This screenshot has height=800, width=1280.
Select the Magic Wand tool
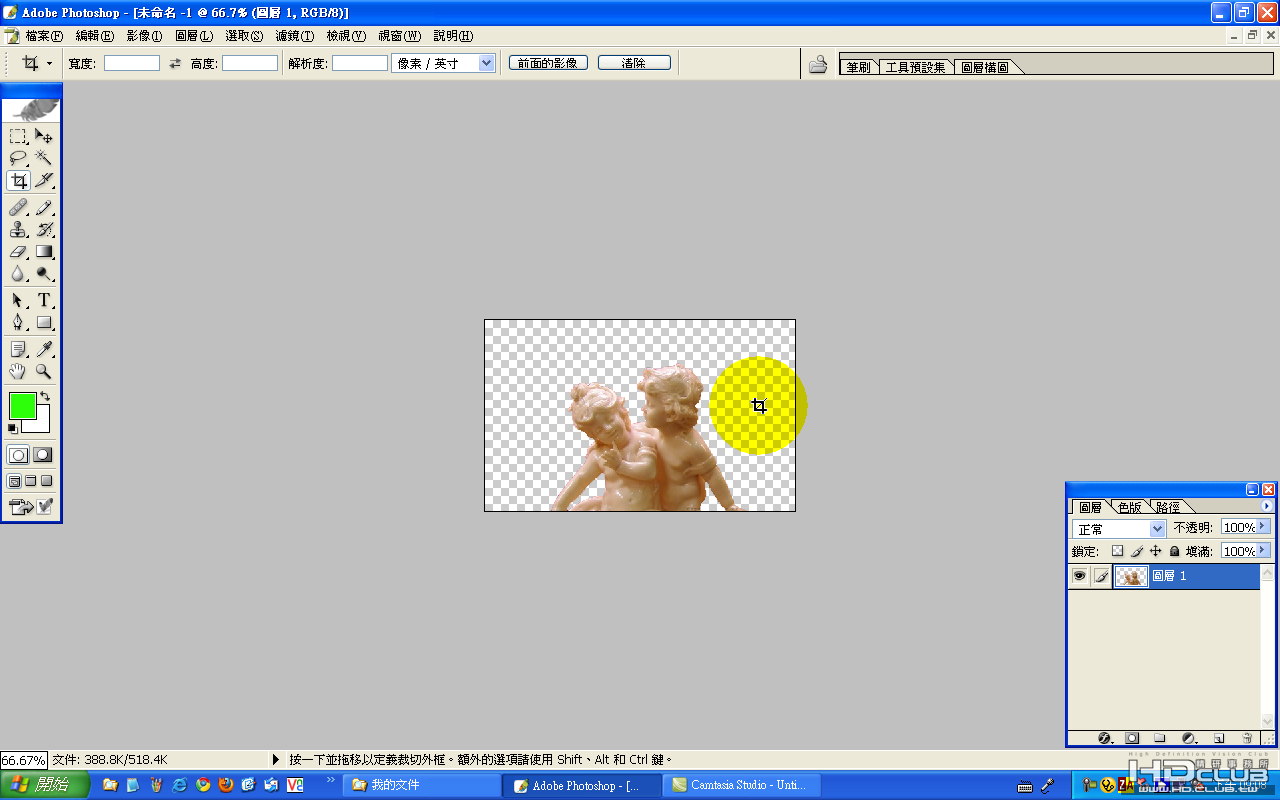pyautogui.click(x=44, y=158)
